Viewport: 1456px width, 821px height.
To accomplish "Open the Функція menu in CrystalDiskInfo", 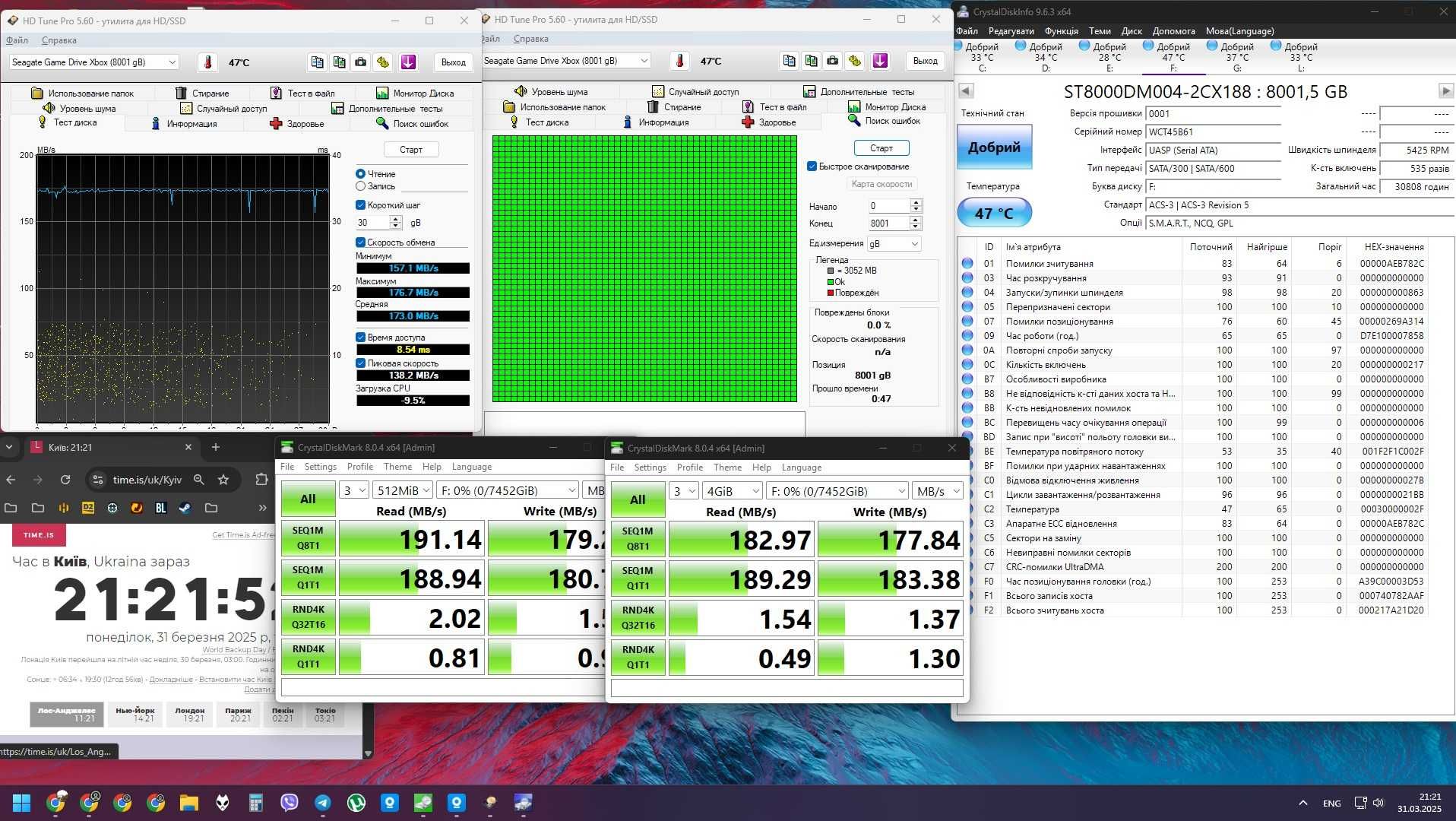I will 1061,31.
